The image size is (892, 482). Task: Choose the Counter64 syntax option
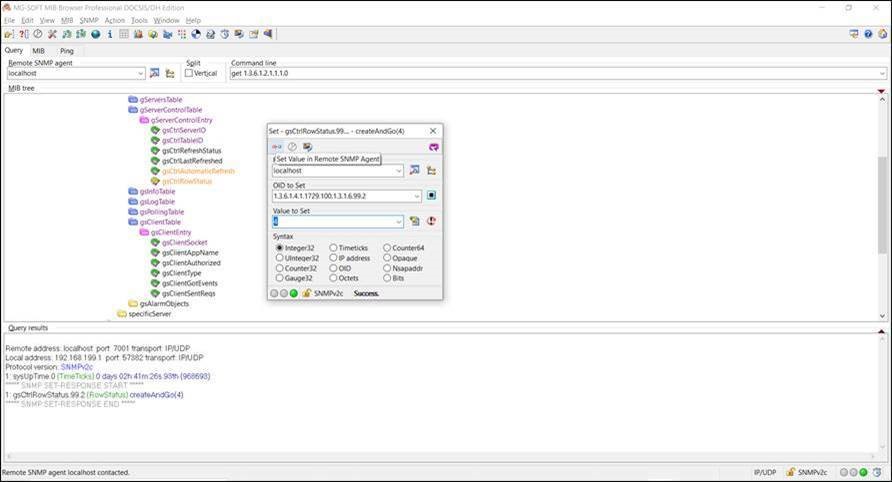pyautogui.click(x=387, y=247)
